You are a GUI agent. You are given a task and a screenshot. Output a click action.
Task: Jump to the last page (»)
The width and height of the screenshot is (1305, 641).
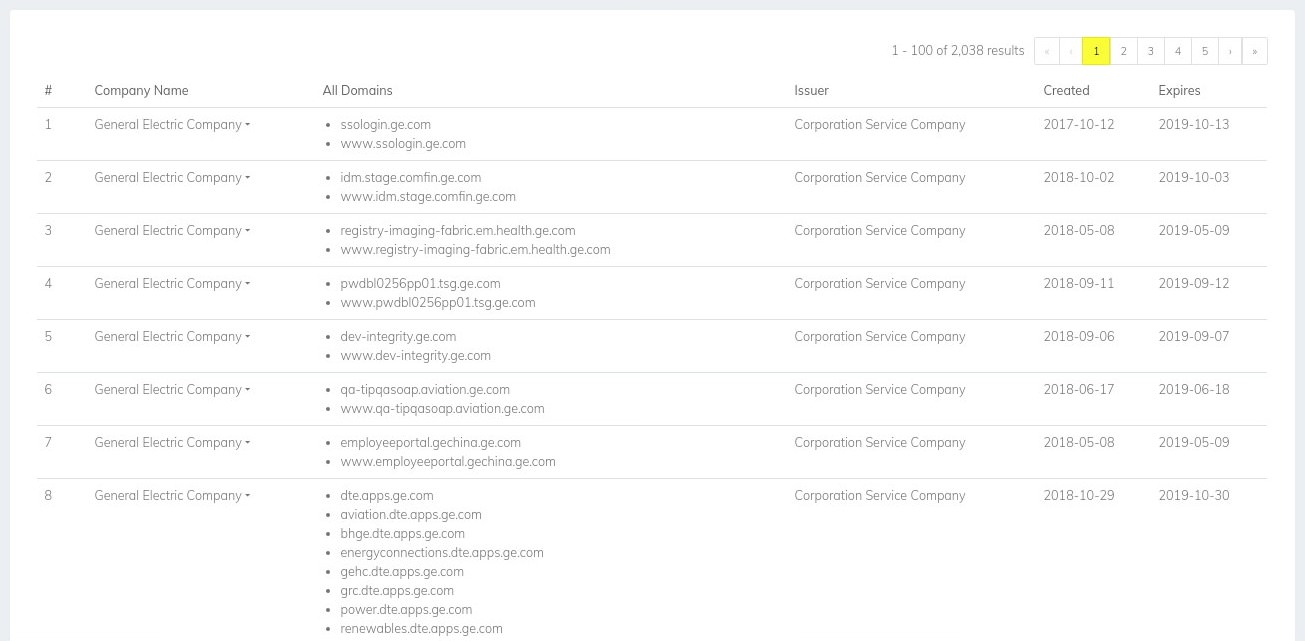pyautogui.click(x=1255, y=51)
